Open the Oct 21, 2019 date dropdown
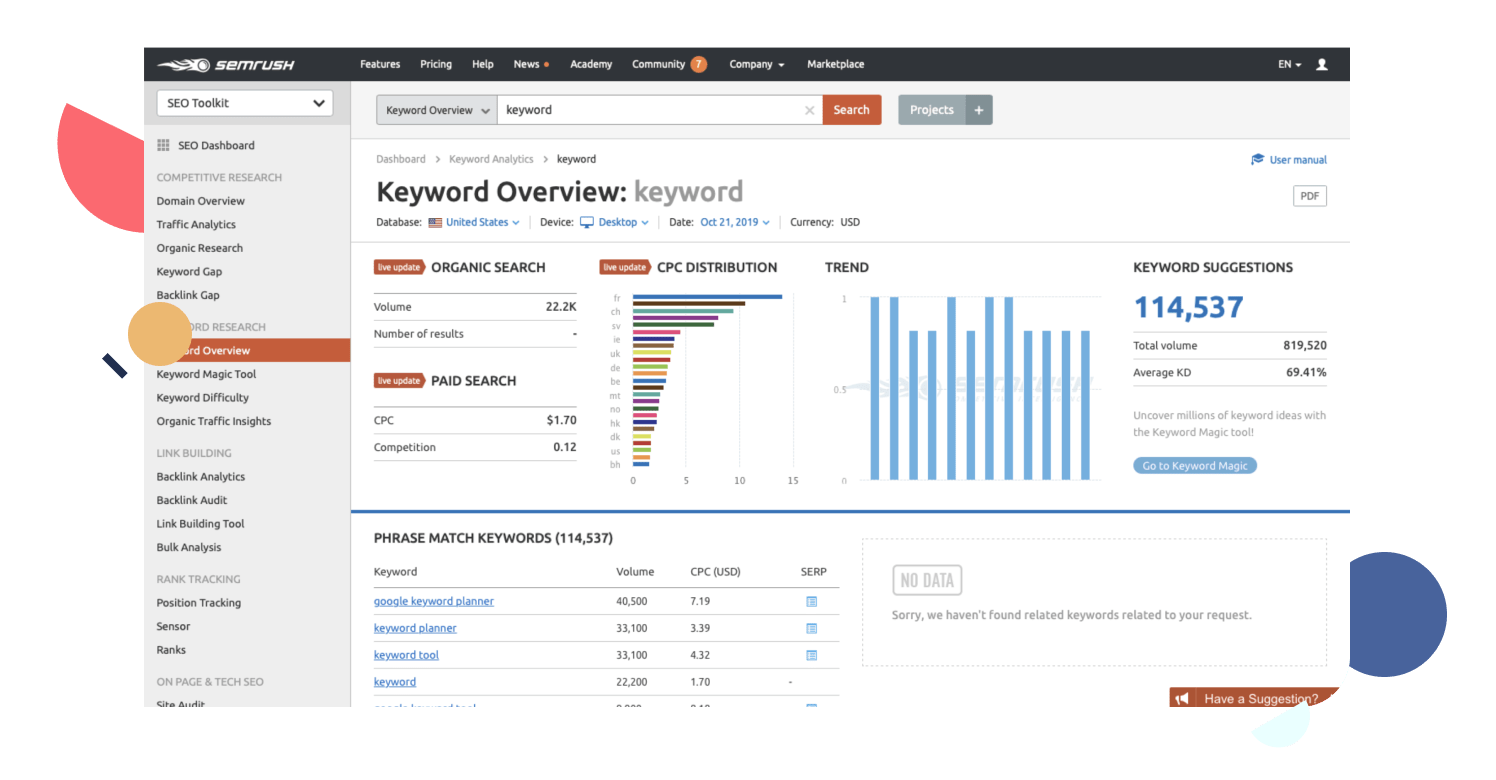1496x780 pixels. coord(735,223)
